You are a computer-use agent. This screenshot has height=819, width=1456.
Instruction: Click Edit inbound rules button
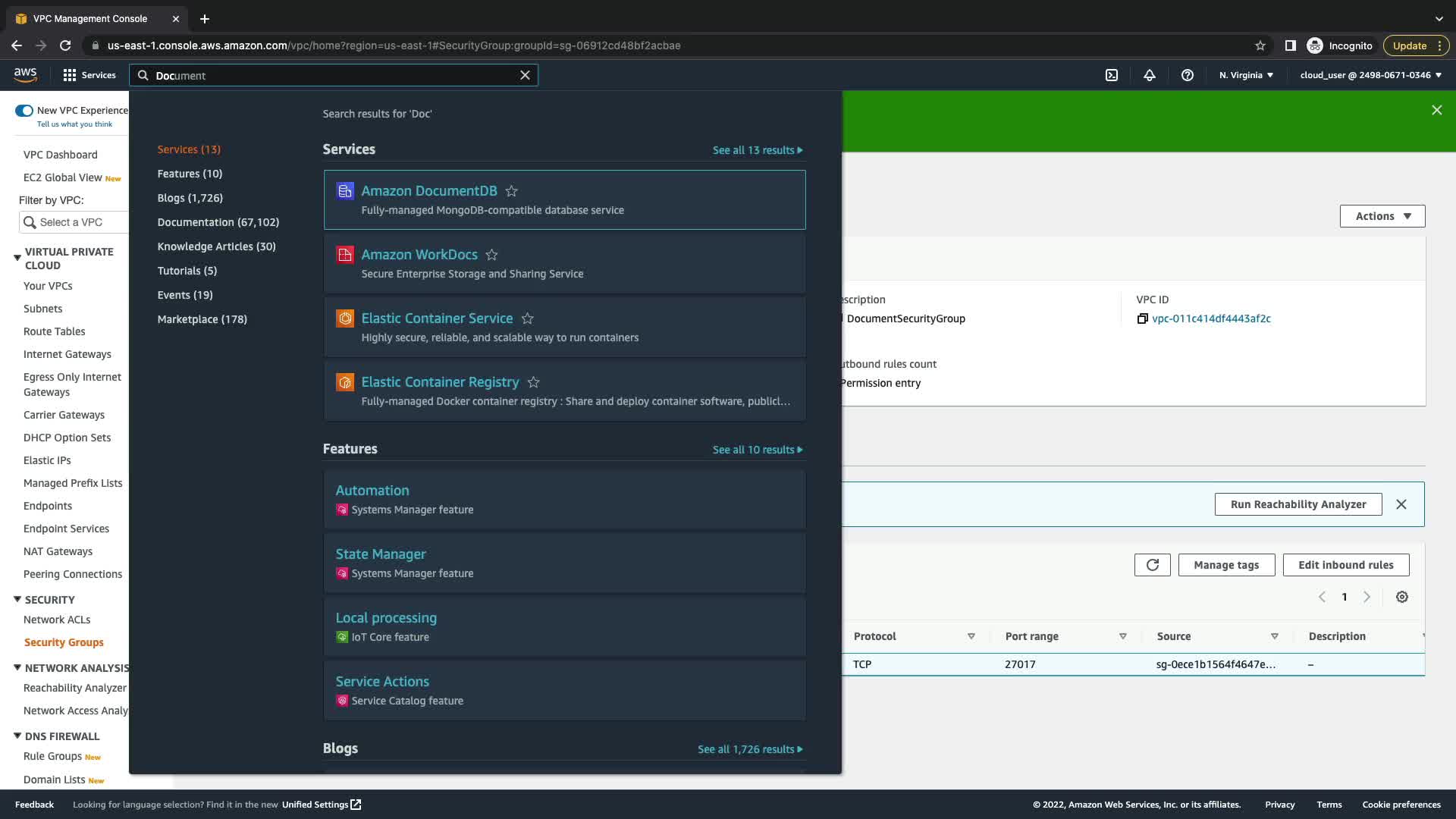coord(1345,565)
